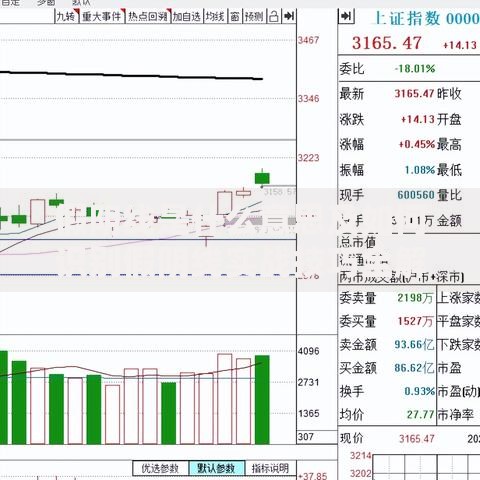Image resolution: width=480 pixels, height=480 pixels.
Task: Click the 换手 value 0.93%
Action: [420, 391]
